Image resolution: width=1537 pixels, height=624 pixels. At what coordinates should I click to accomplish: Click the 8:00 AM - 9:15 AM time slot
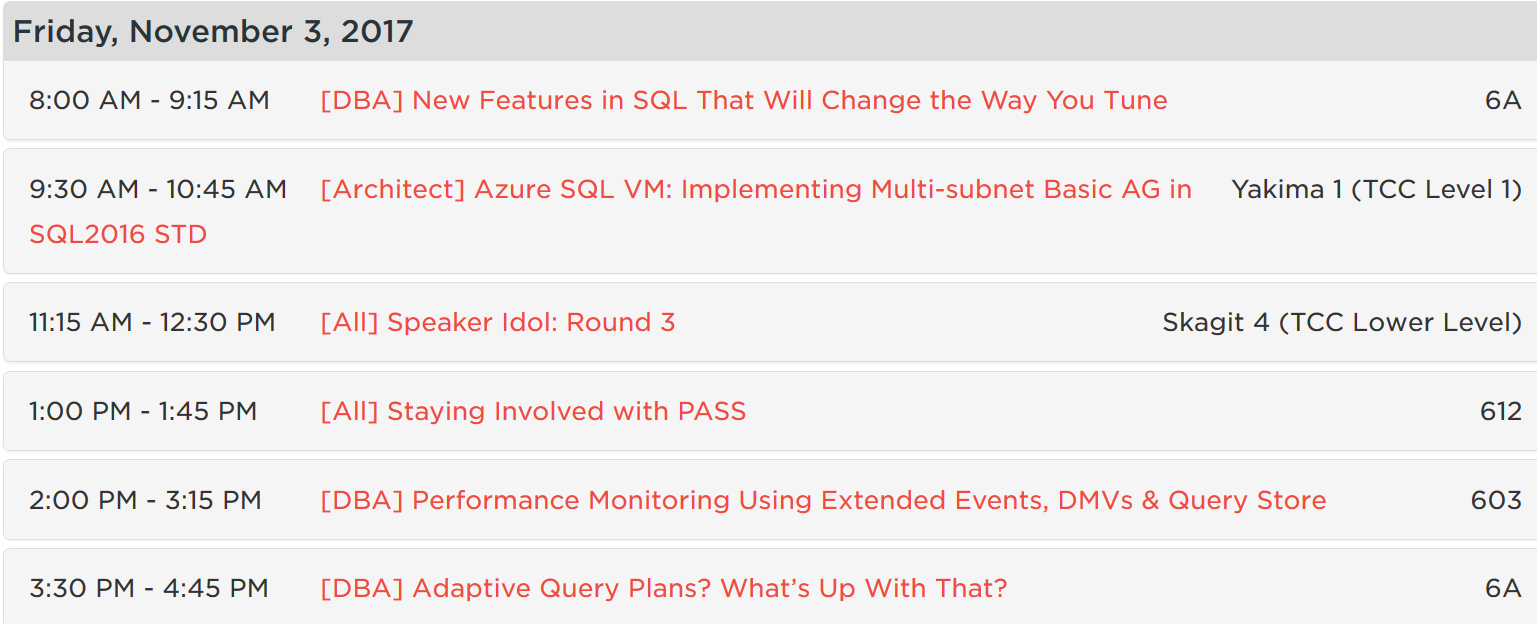pos(149,100)
